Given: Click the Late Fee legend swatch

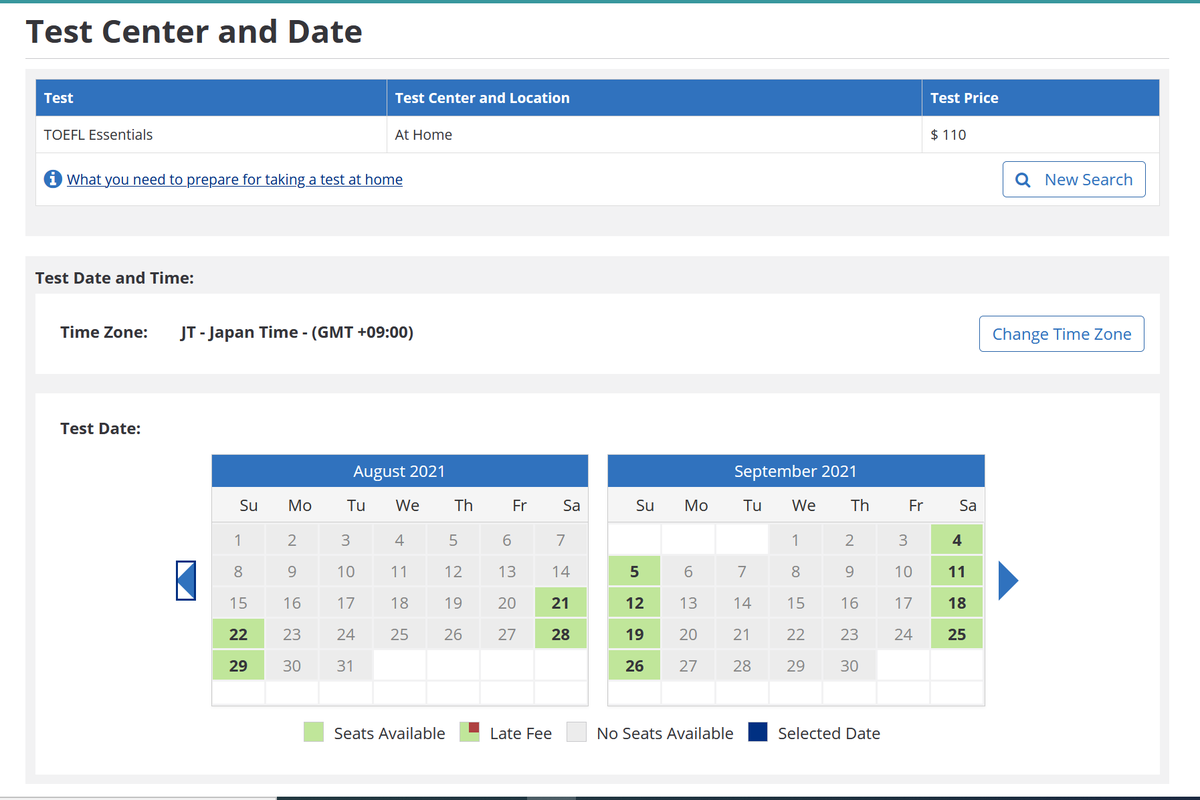Looking at the screenshot, I should coord(470,732).
